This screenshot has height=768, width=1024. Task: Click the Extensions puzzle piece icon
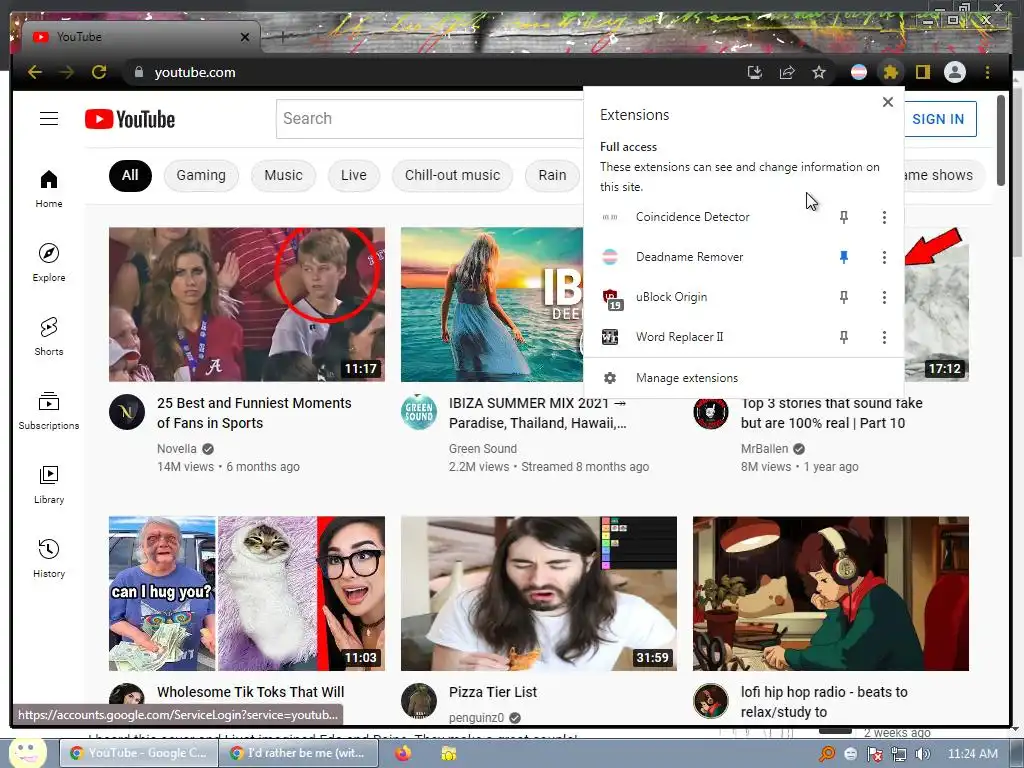[890, 72]
